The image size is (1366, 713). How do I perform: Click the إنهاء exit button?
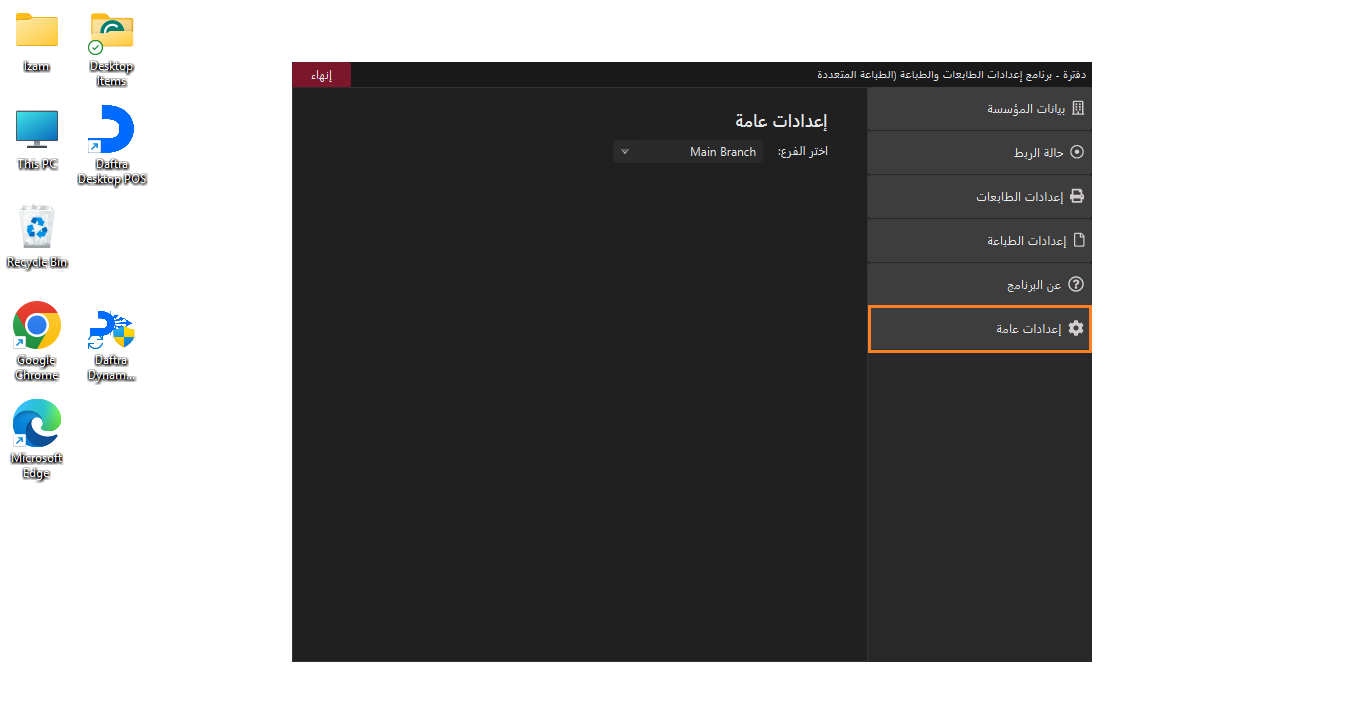pyautogui.click(x=321, y=75)
